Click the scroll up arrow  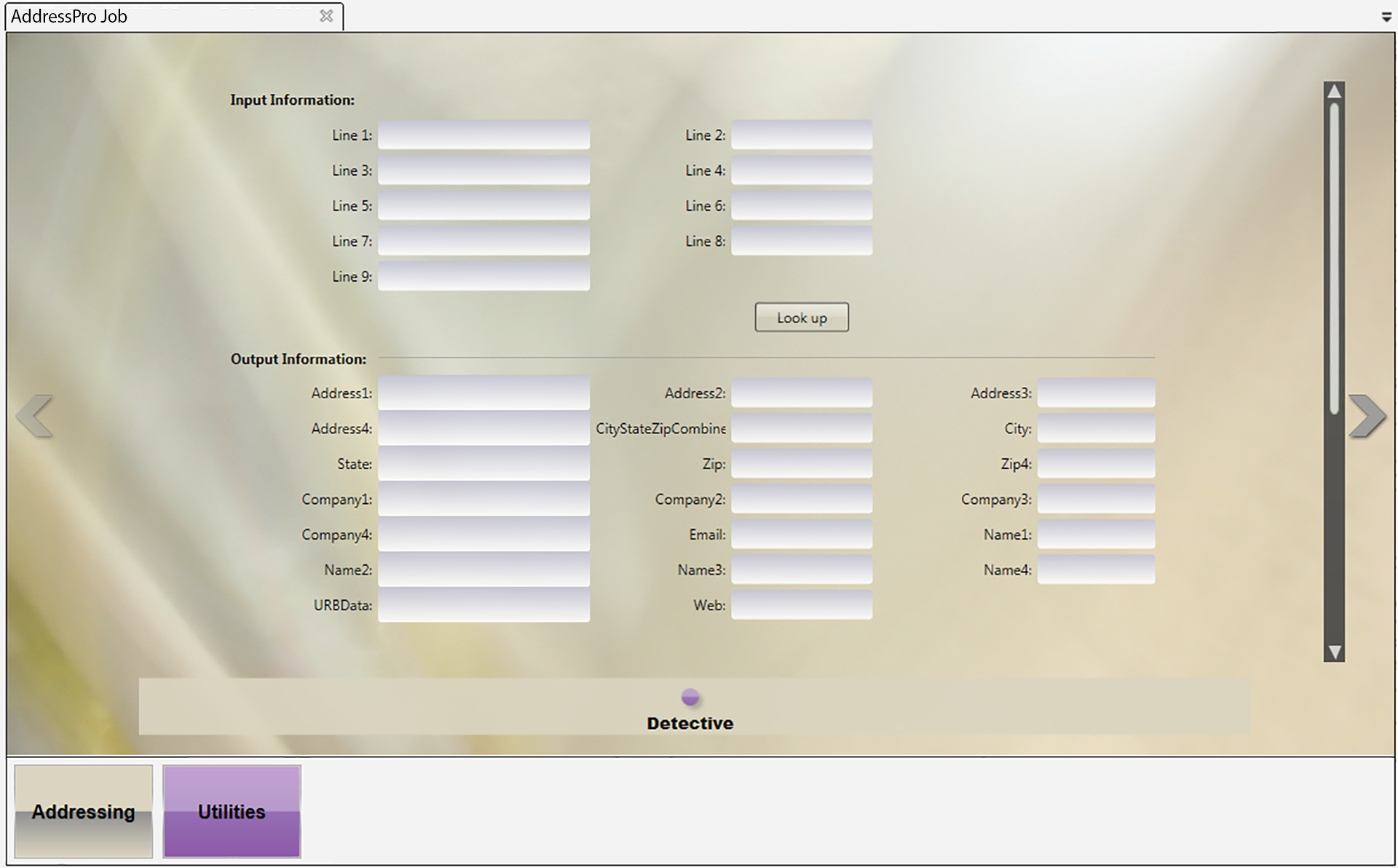[x=1334, y=91]
